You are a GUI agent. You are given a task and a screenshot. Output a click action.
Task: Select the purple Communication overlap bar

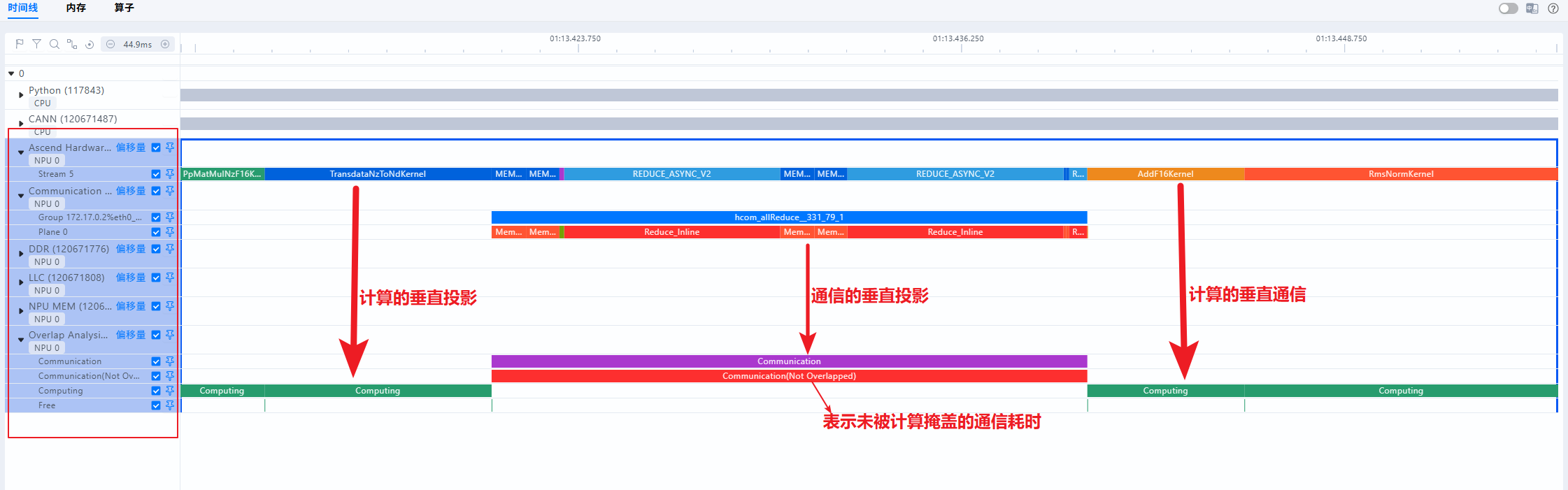pyautogui.click(x=789, y=361)
